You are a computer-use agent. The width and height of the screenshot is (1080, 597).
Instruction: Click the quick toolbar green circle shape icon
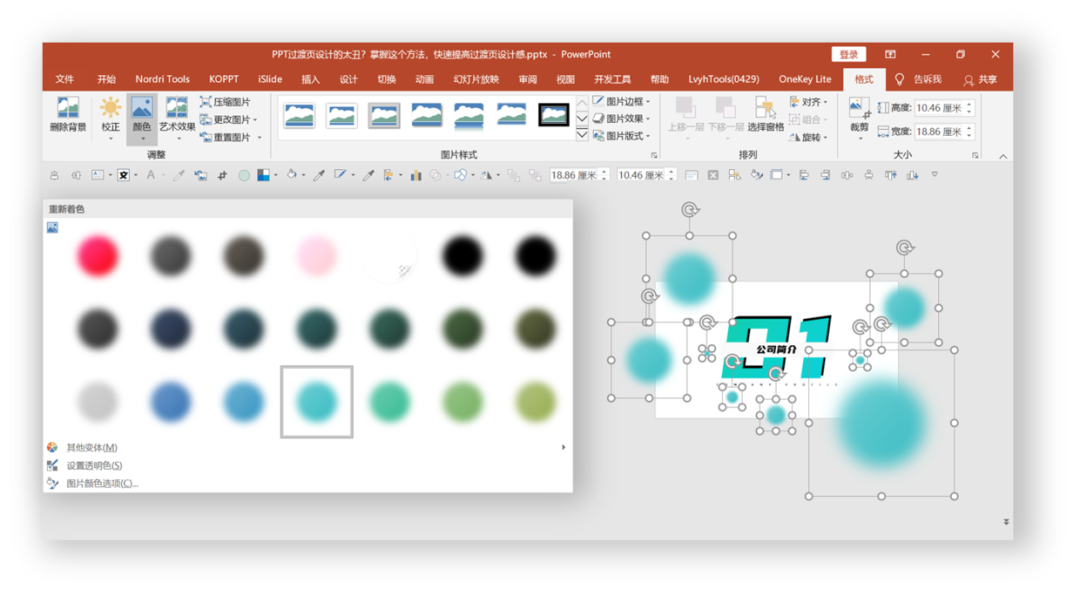pos(244,176)
